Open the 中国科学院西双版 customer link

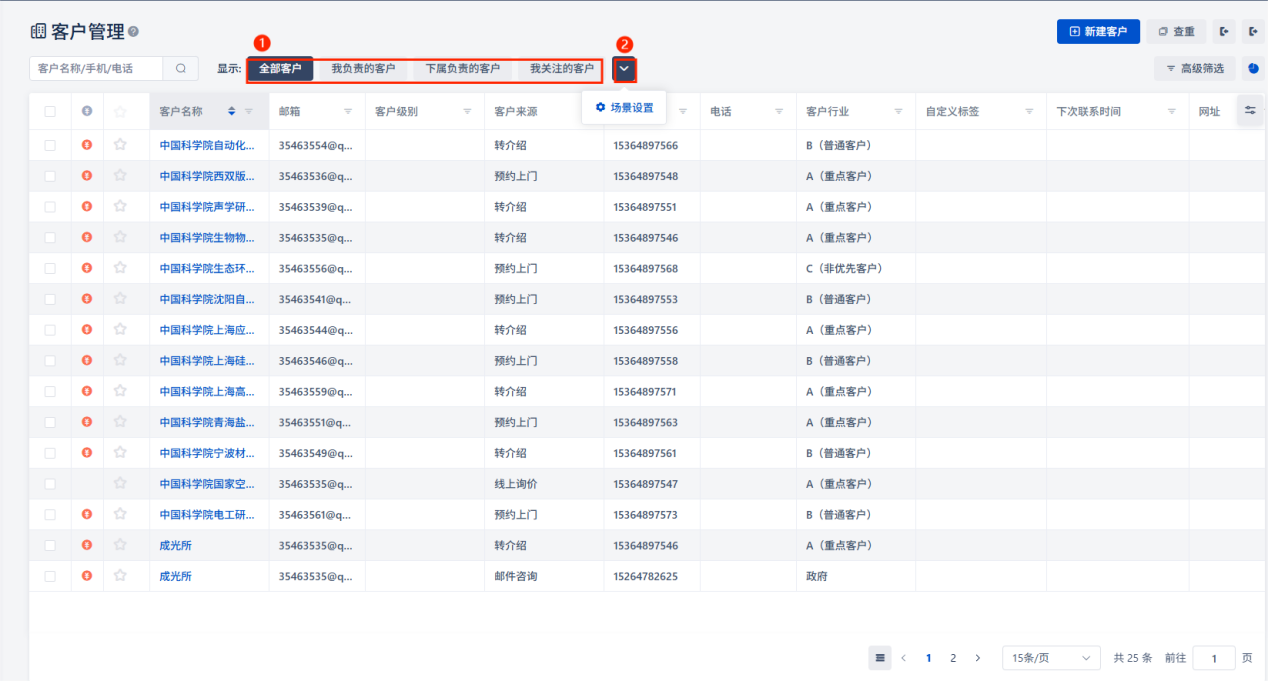click(x=207, y=176)
